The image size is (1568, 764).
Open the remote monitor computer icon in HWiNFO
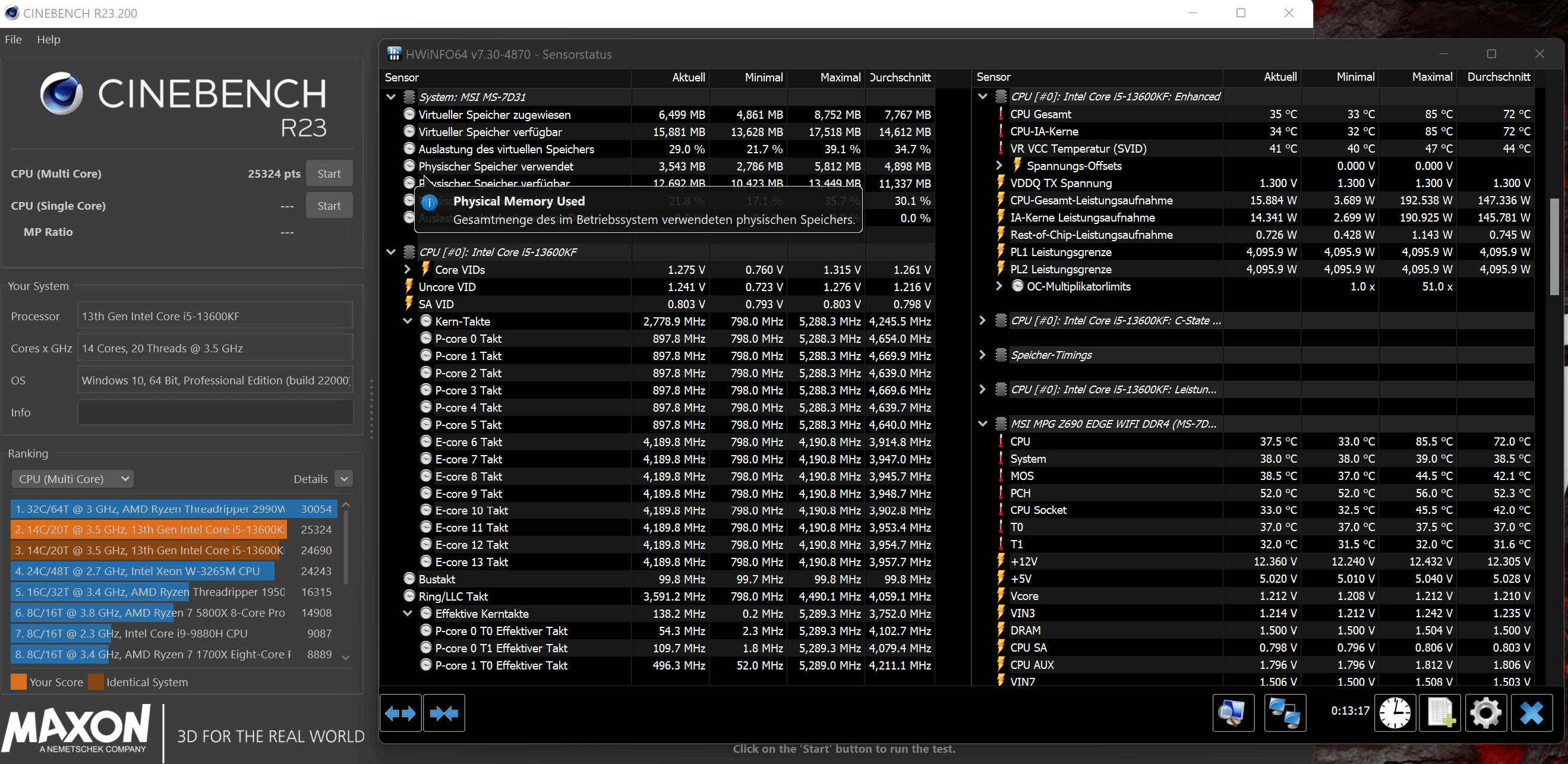1233,713
